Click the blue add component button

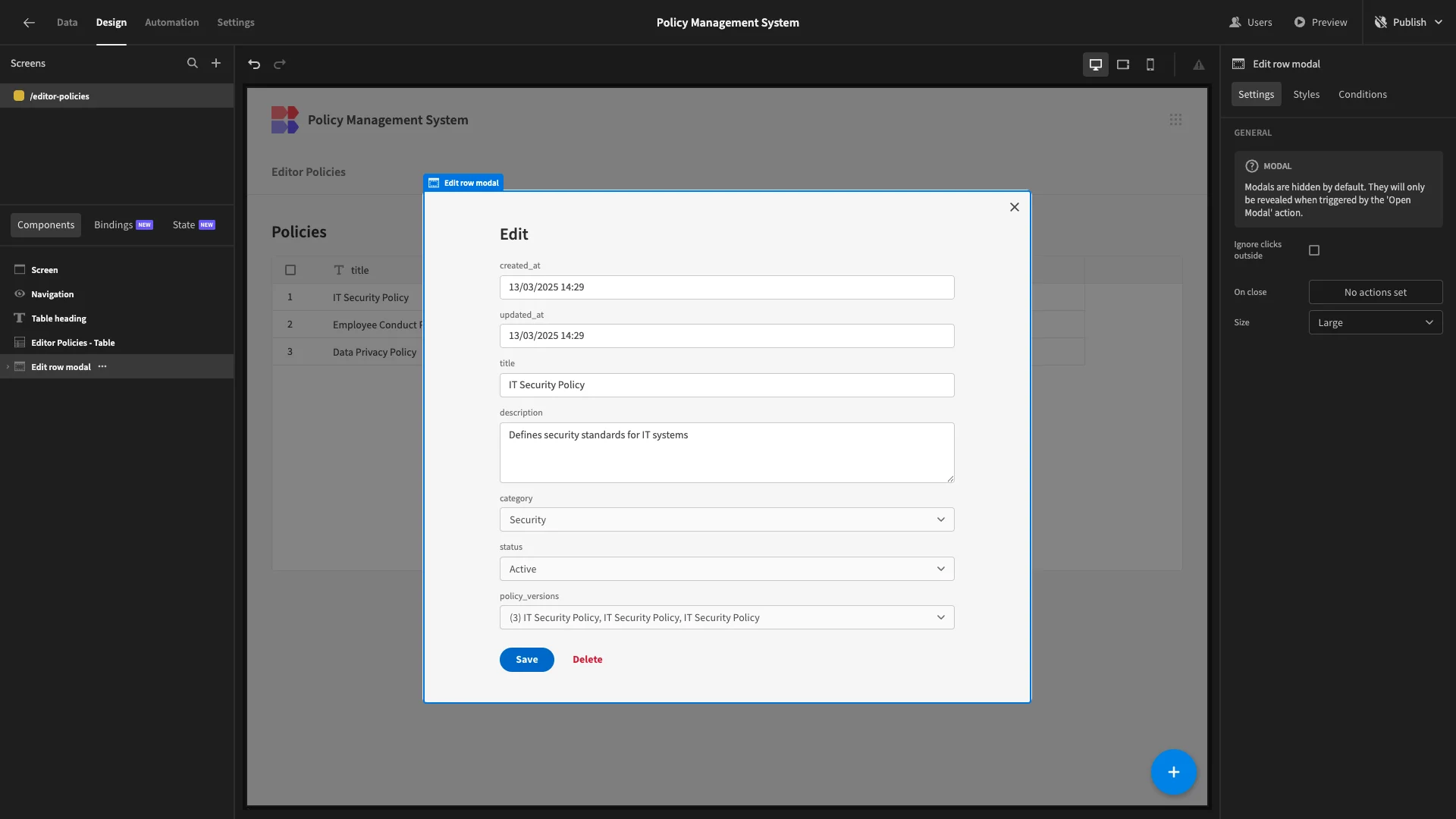pos(1174,772)
